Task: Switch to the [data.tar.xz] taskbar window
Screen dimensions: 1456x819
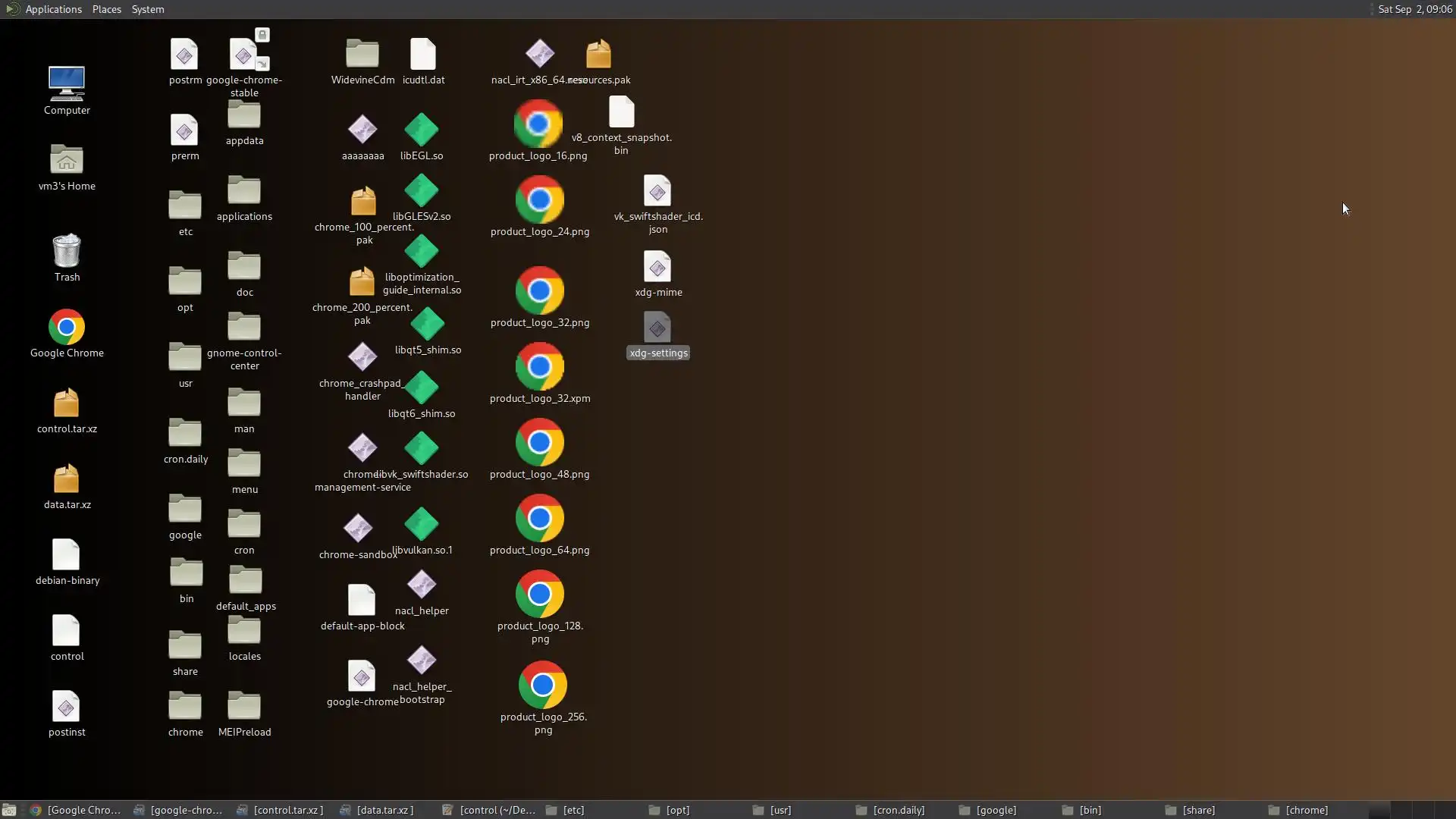Action: click(x=377, y=810)
